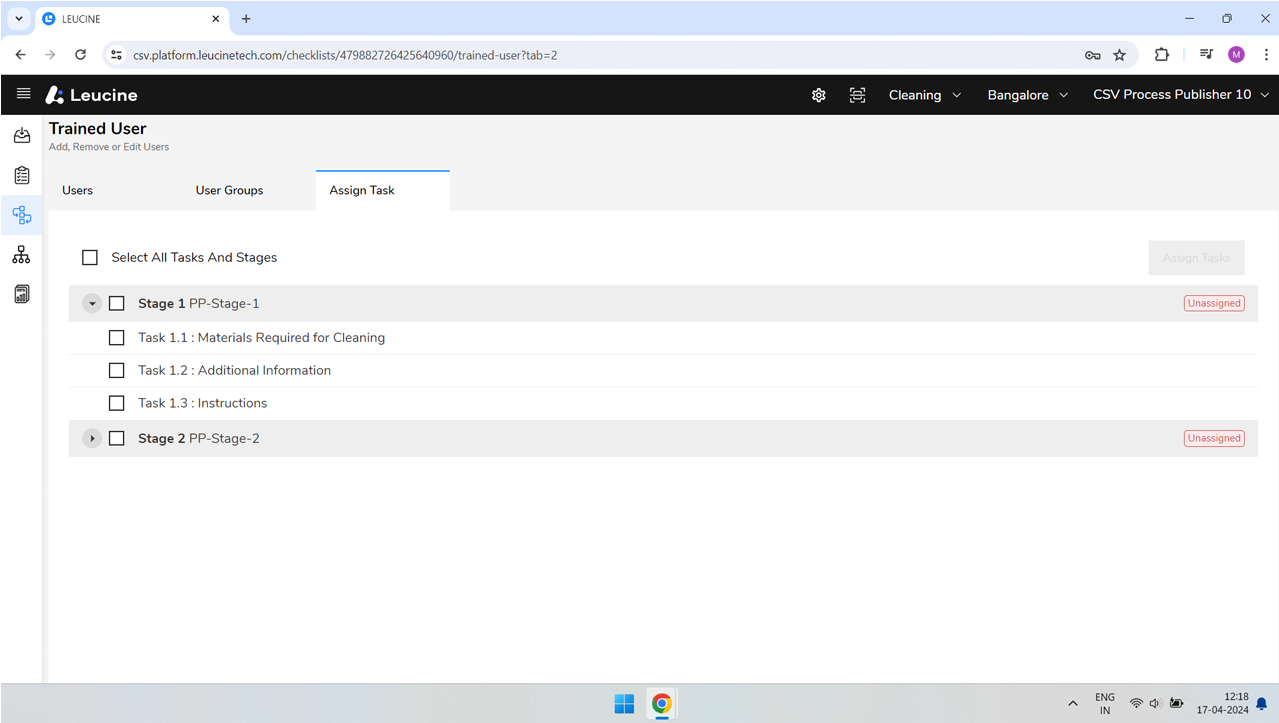Show hidden system tray icons

tap(1073, 704)
